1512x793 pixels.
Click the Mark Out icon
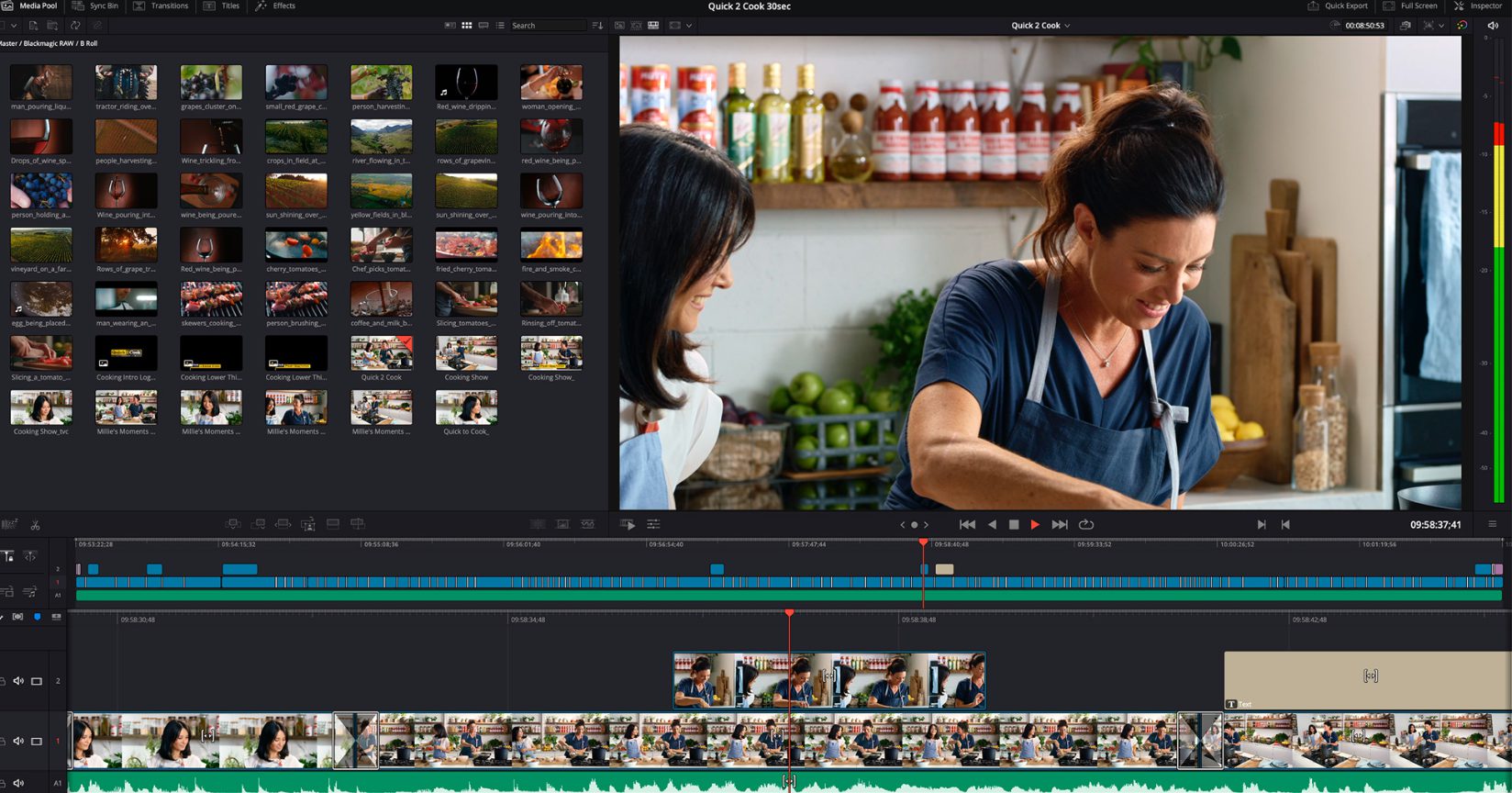(1285, 524)
